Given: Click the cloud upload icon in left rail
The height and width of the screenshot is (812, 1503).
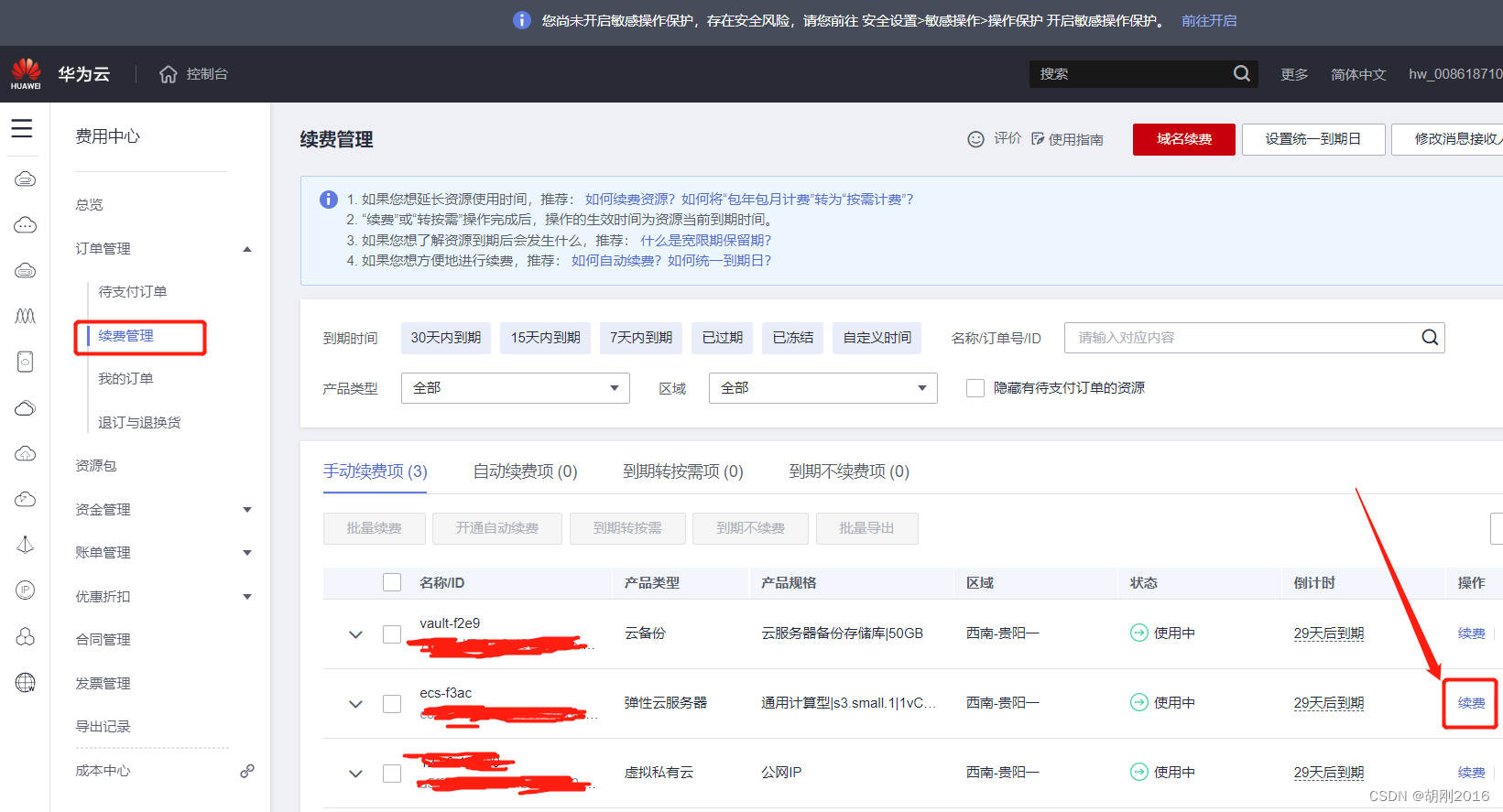Looking at the screenshot, I should 26,454.
